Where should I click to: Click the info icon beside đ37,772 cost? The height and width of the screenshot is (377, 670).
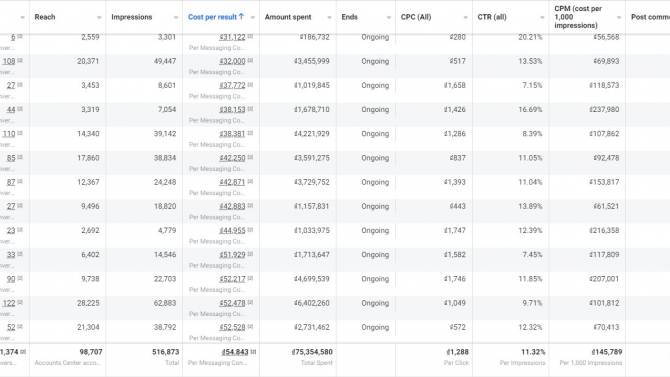click(250, 85)
